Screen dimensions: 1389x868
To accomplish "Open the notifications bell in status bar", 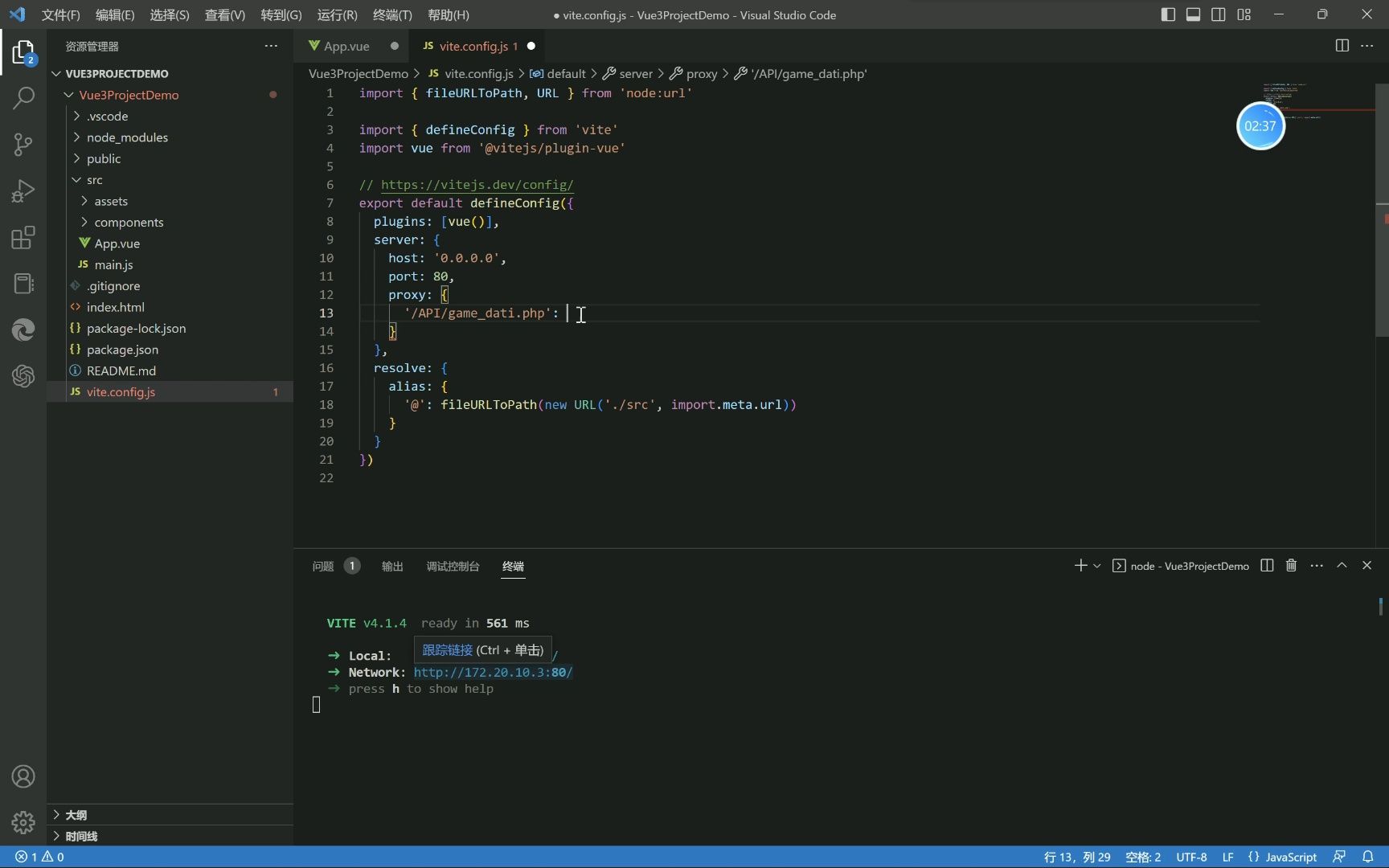I will [1367, 857].
